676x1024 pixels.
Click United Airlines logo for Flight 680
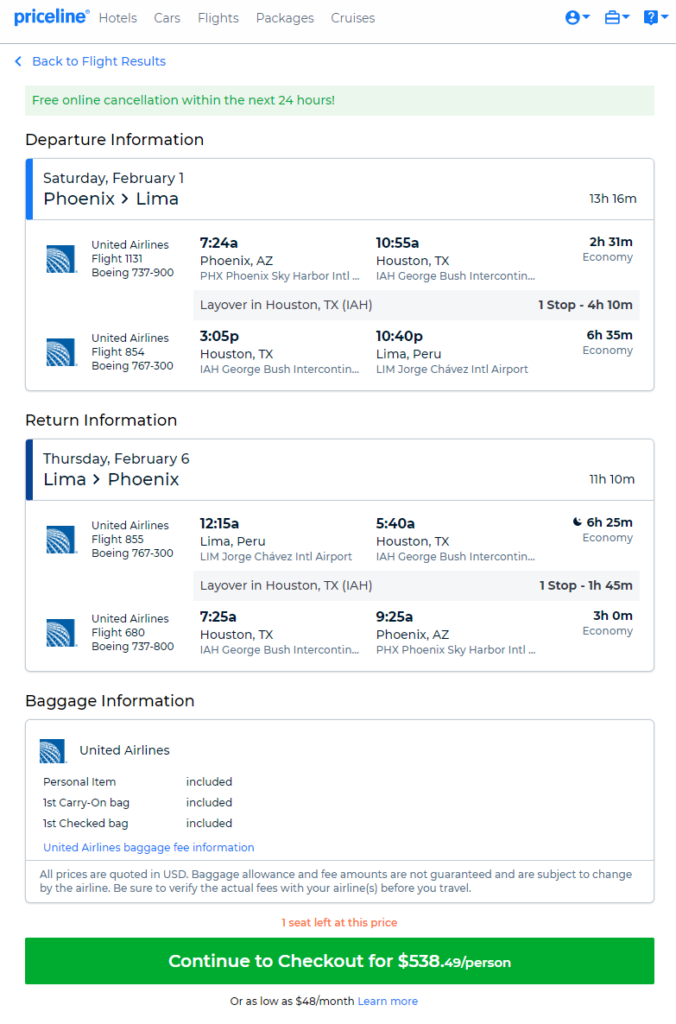[60, 633]
